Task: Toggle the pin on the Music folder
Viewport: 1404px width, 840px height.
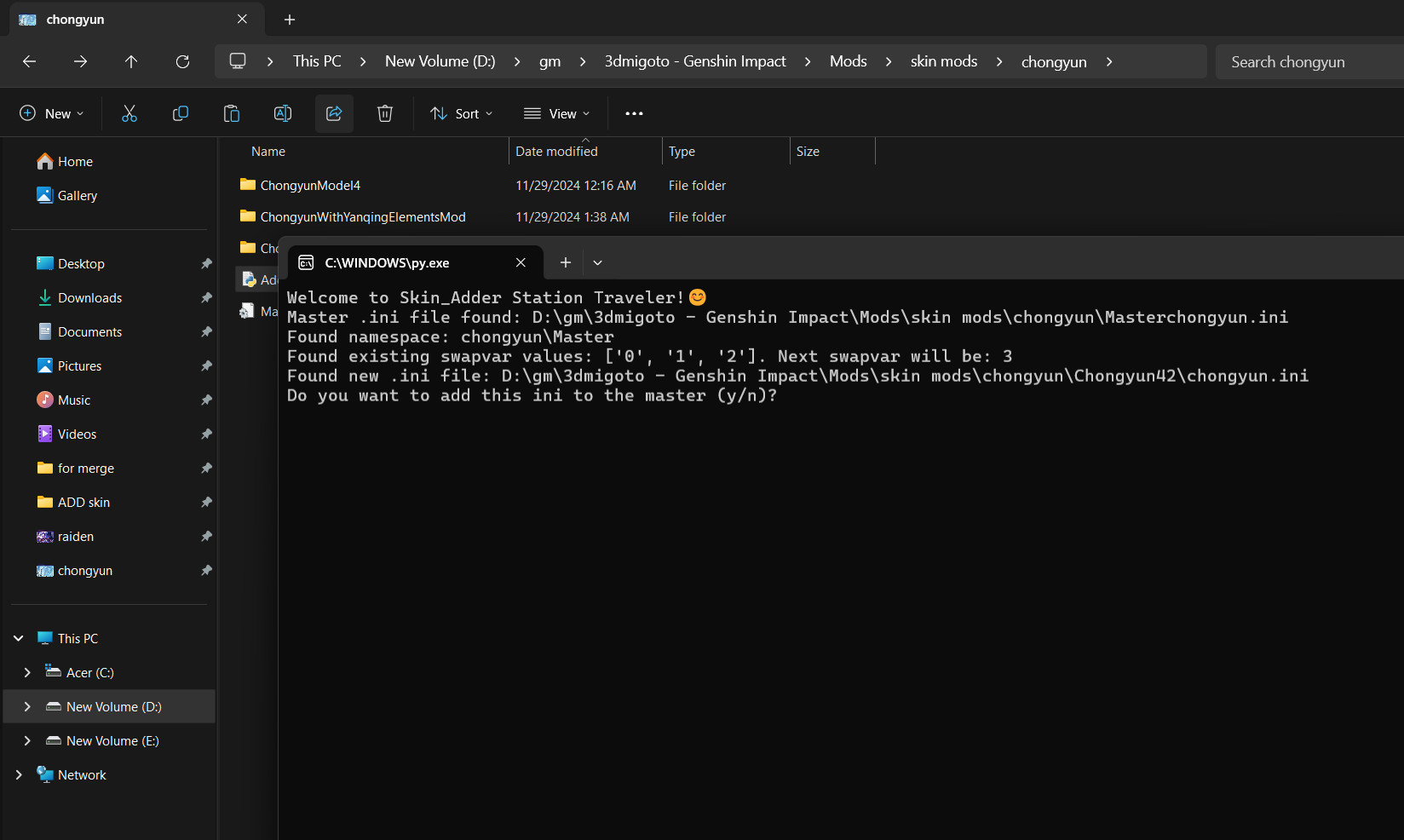Action: [x=206, y=400]
